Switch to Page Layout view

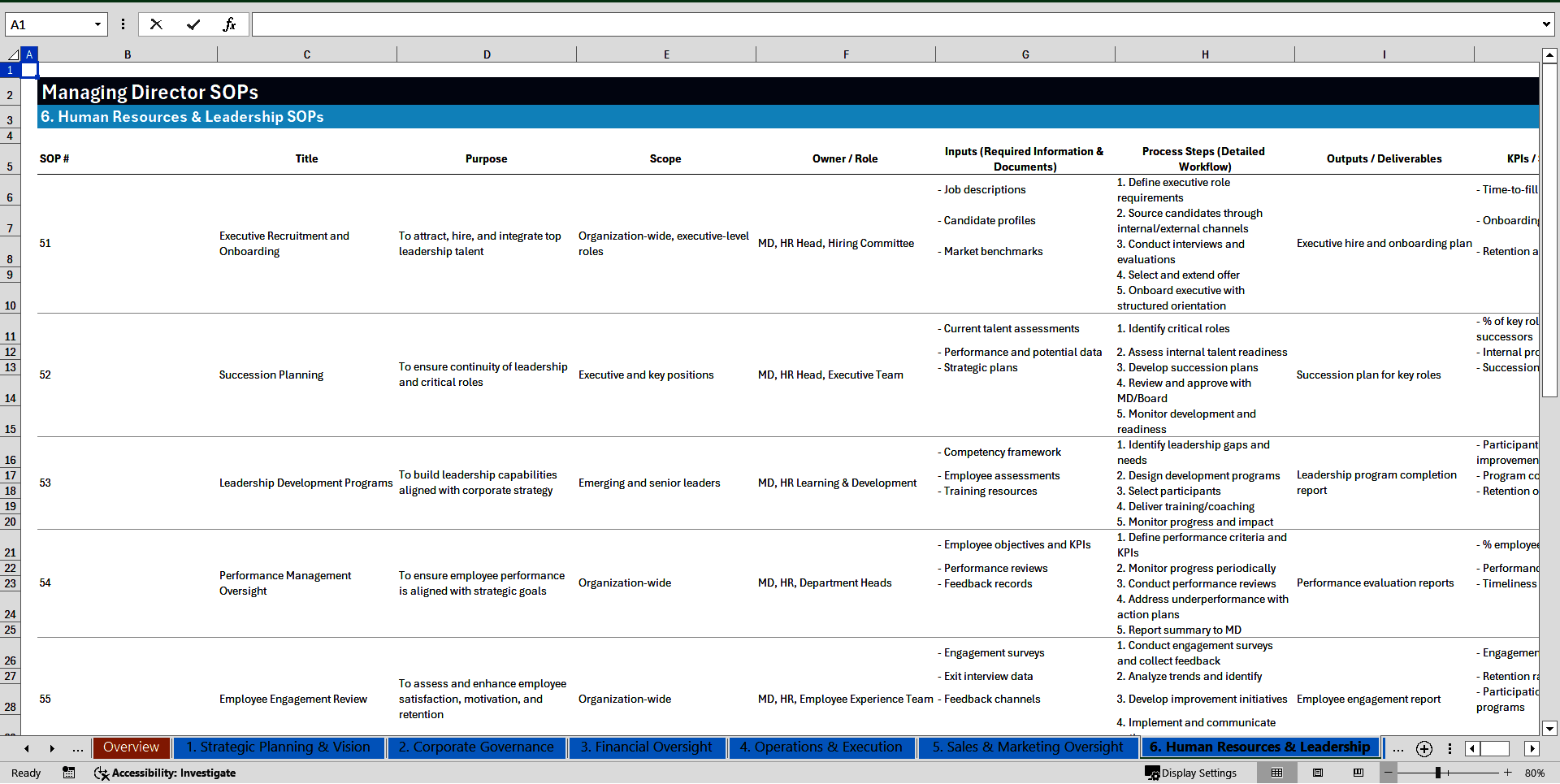pyautogui.click(x=1318, y=773)
